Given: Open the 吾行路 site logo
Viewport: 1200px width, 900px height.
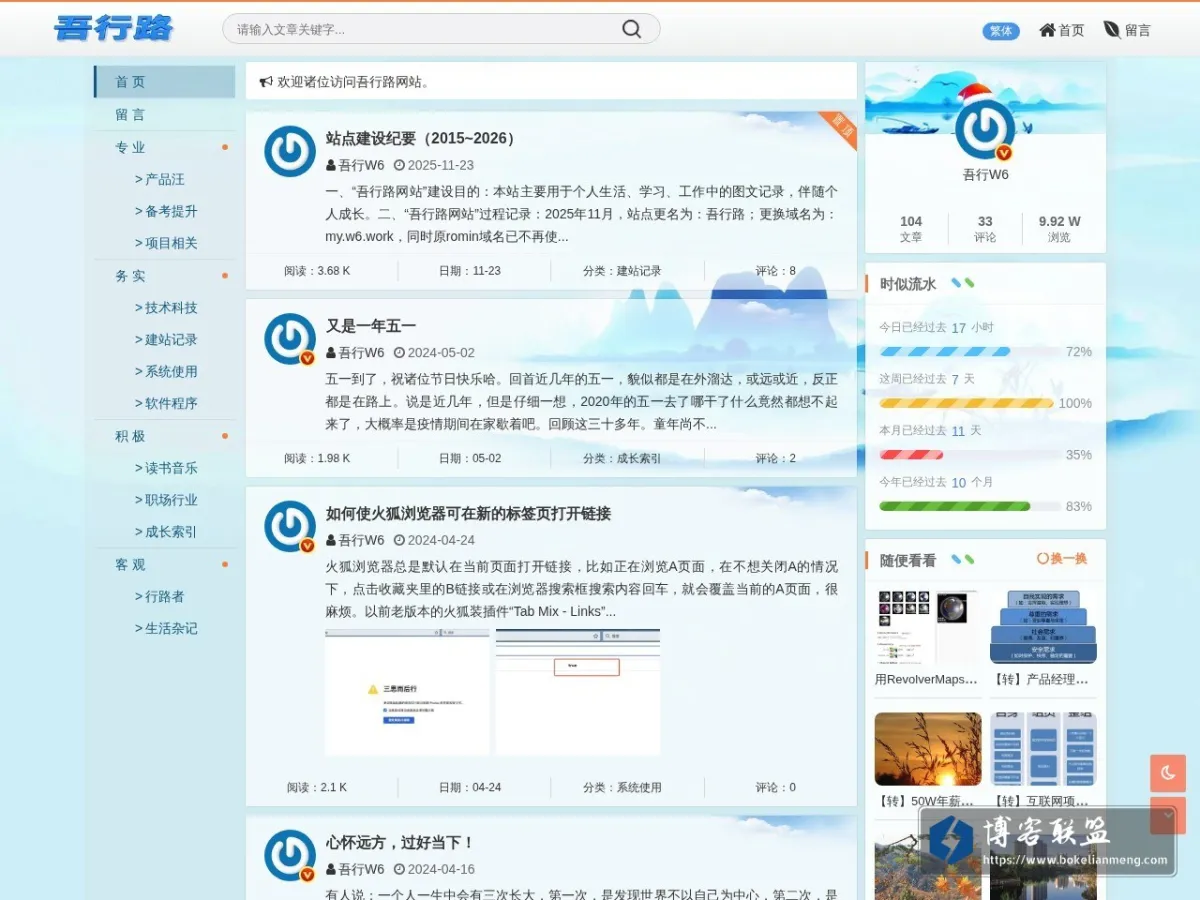Looking at the screenshot, I should [x=114, y=28].
